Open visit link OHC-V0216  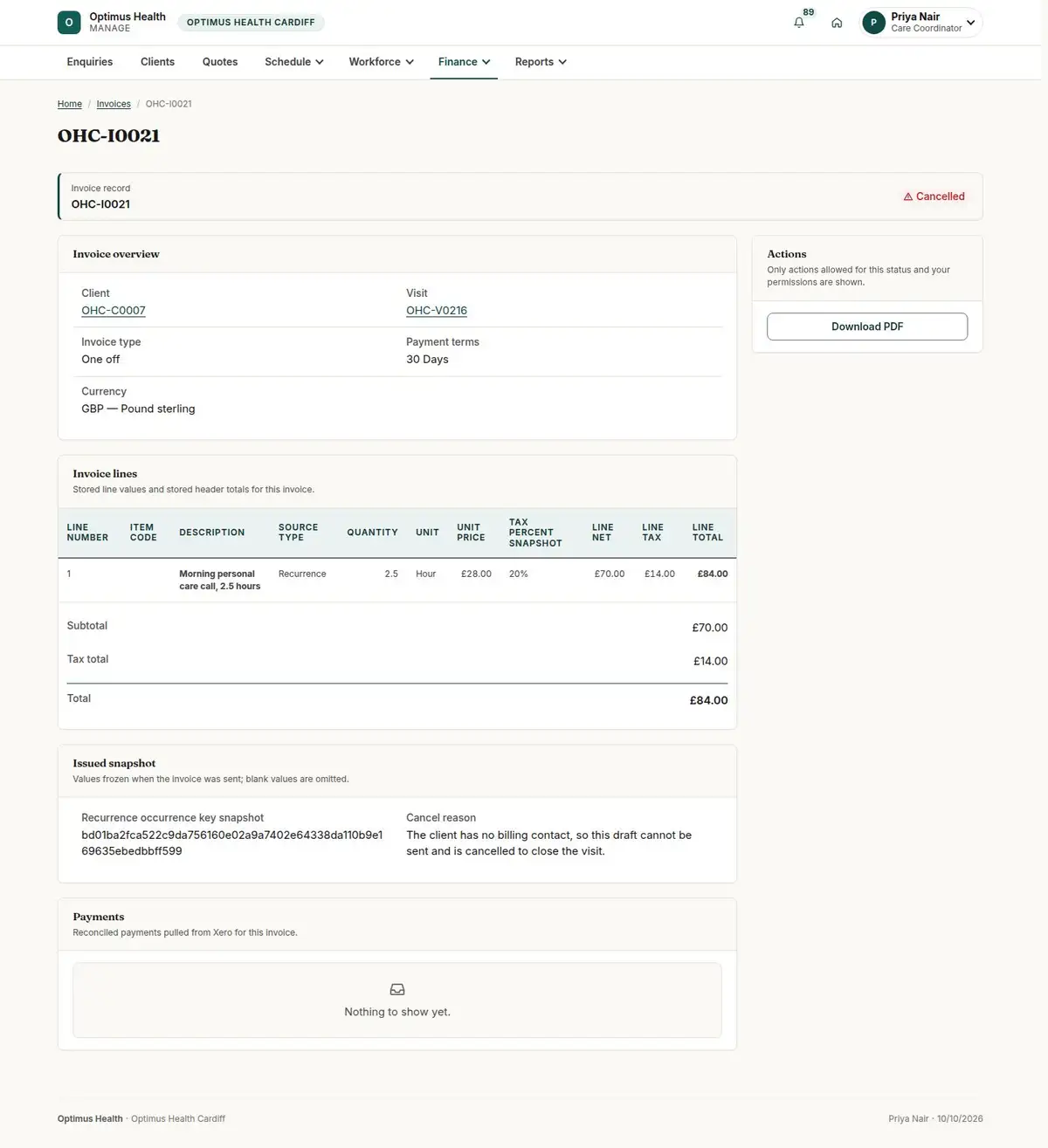[x=437, y=311]
